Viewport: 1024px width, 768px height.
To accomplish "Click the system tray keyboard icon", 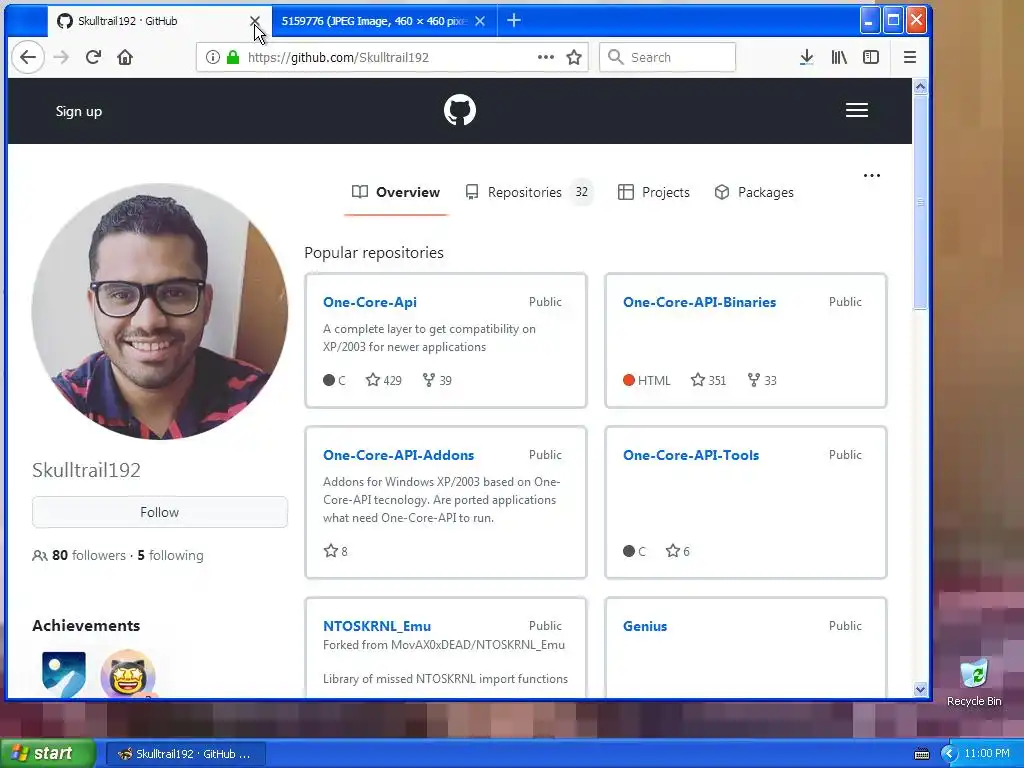I will coord(921,754).
